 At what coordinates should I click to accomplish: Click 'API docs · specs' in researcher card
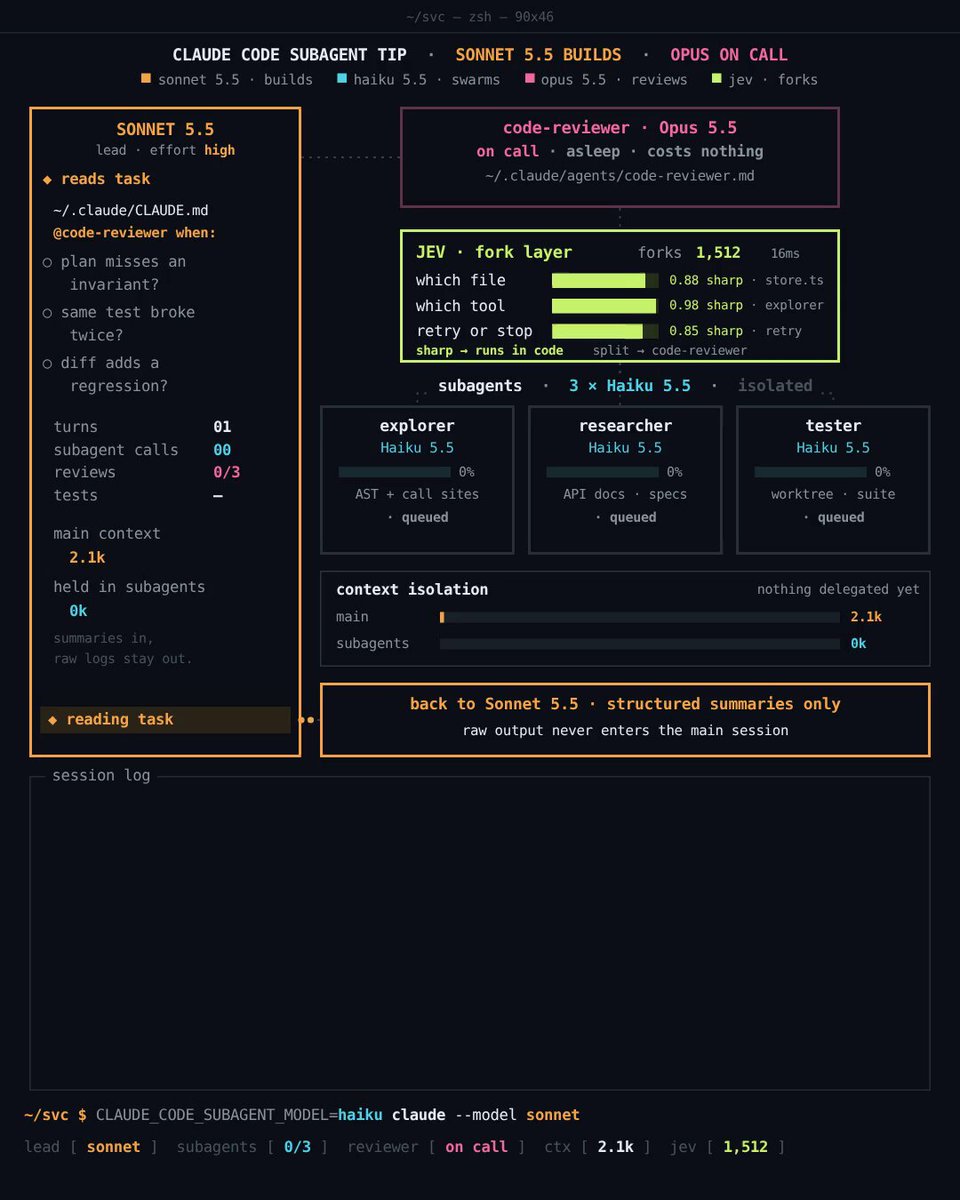625,494
